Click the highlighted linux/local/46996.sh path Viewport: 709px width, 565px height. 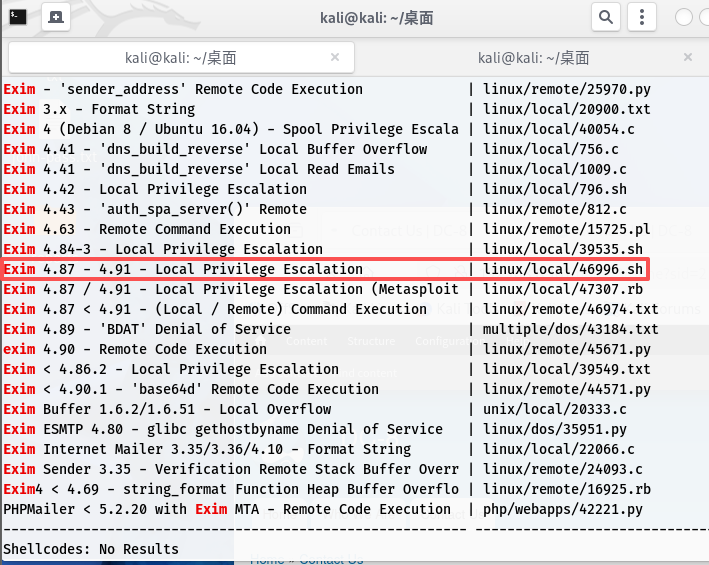[562, 269]
